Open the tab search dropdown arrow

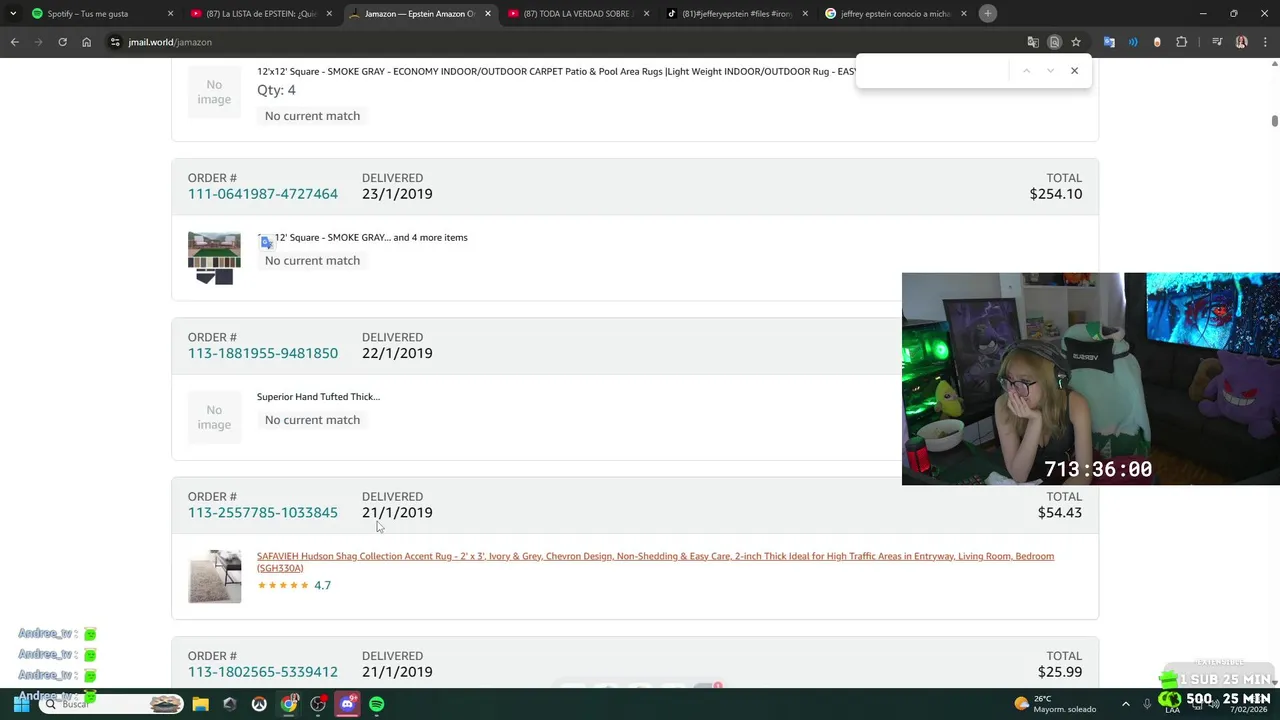[x=13, y=14]
